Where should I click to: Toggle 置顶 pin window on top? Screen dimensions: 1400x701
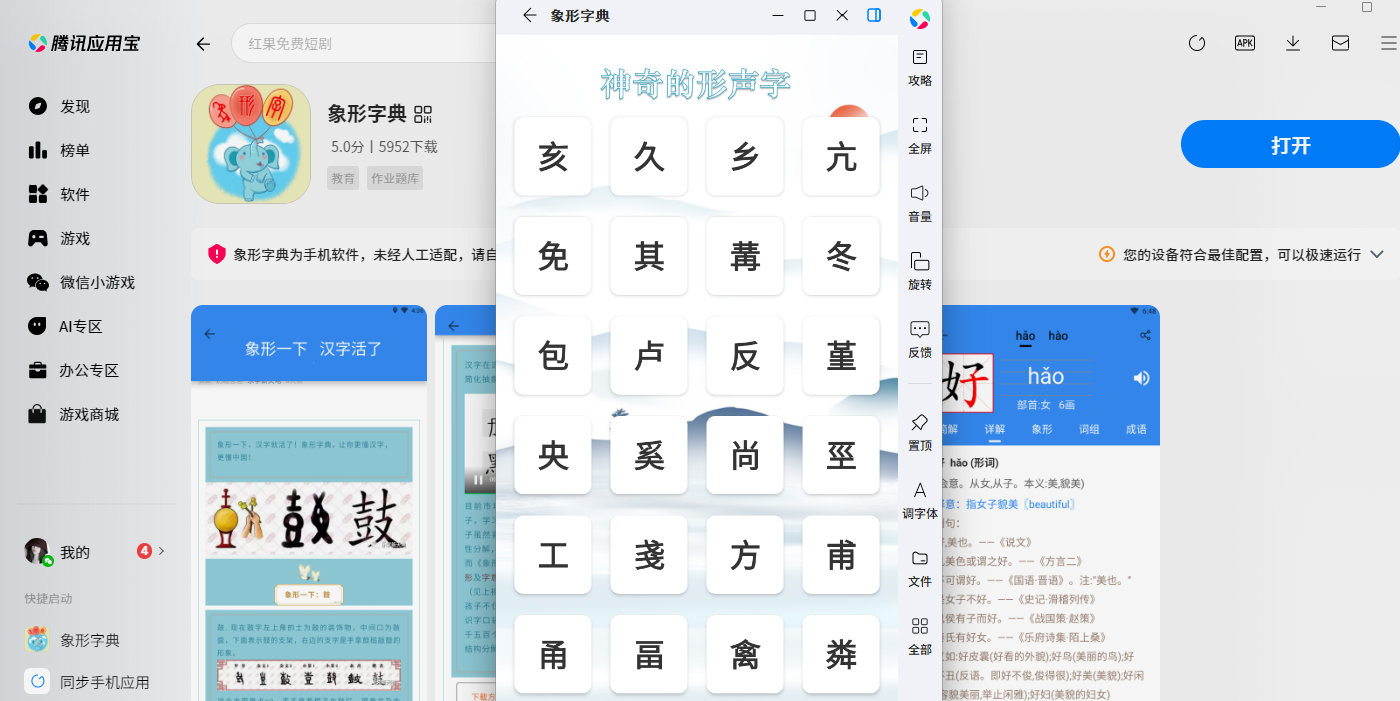coord(920,432)
